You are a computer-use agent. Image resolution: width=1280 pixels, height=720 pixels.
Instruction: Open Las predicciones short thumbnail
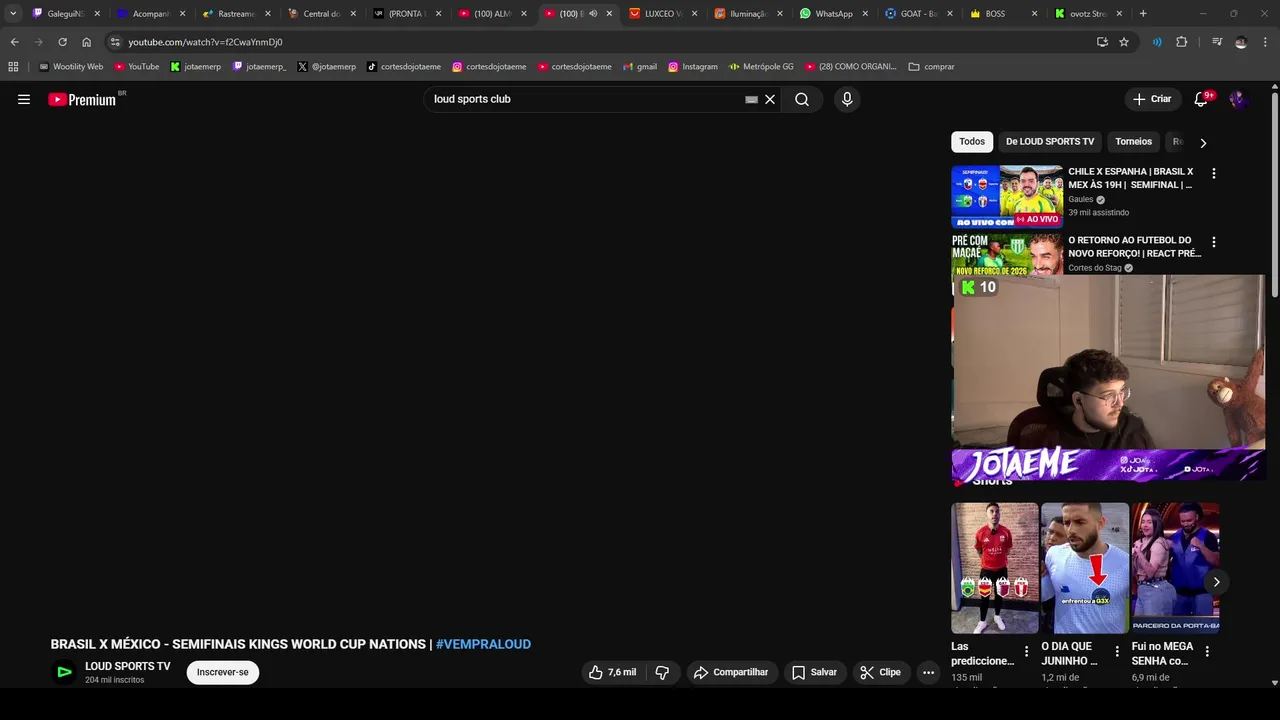[x=995, y=568]
